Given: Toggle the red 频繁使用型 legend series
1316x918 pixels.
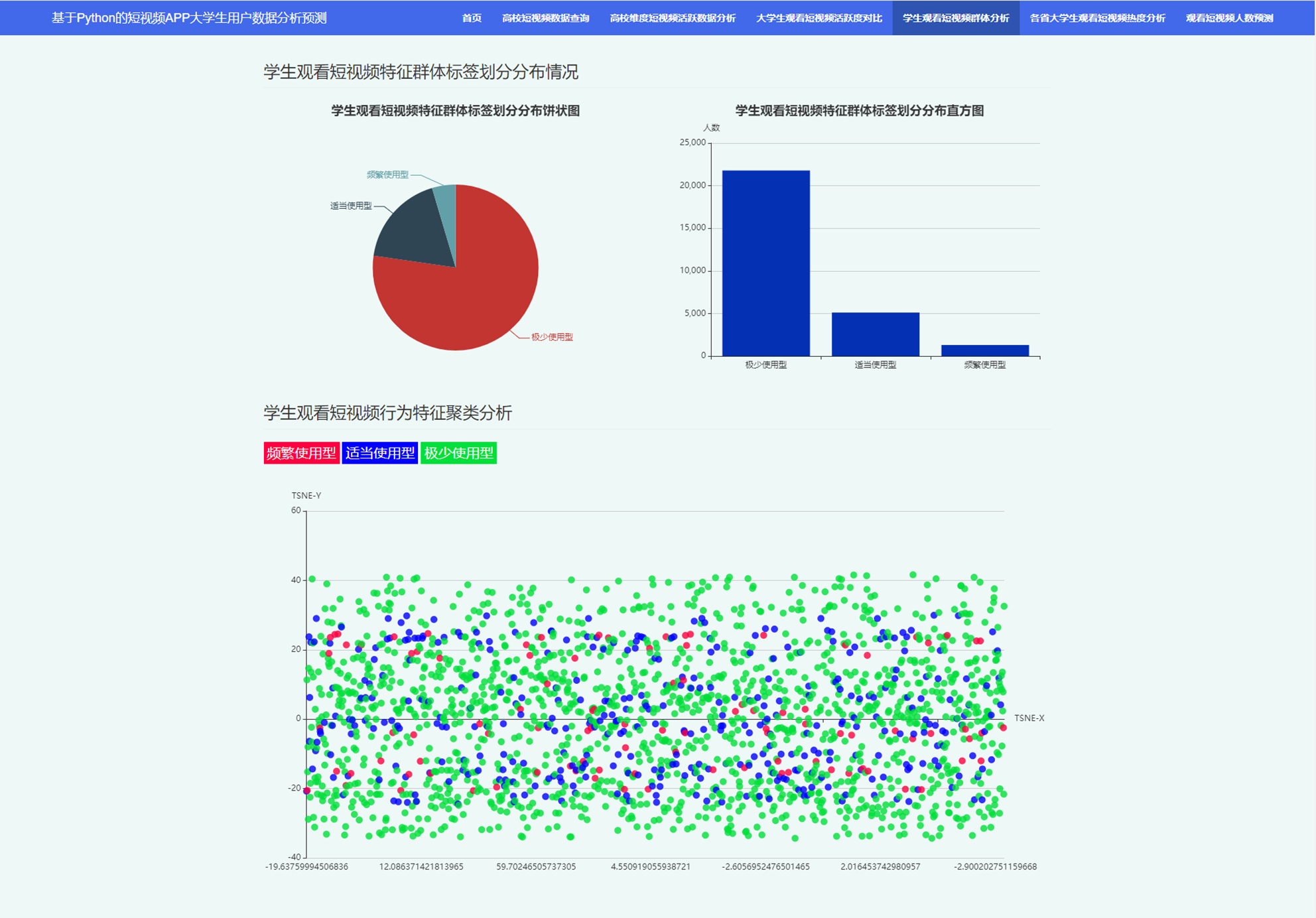Looking at the screenshot, I should pos(301,453).
